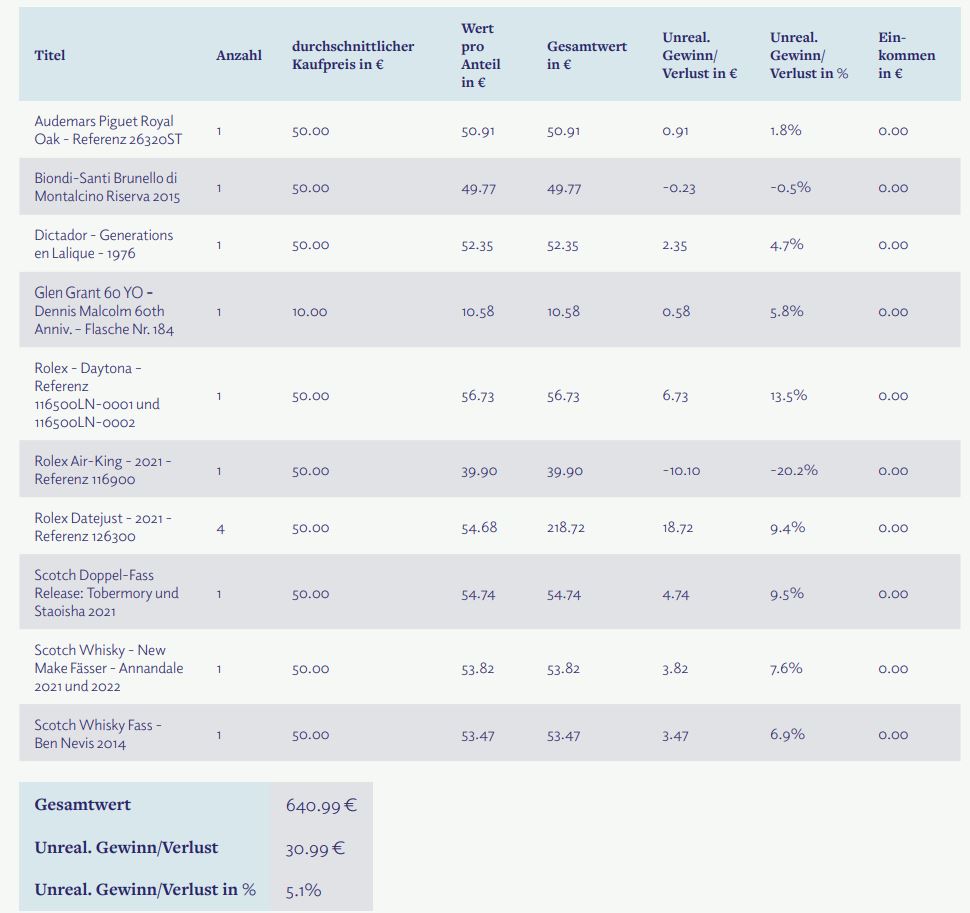Open Biondi-Santi Brunello di Montalcino title

[107, 187]
